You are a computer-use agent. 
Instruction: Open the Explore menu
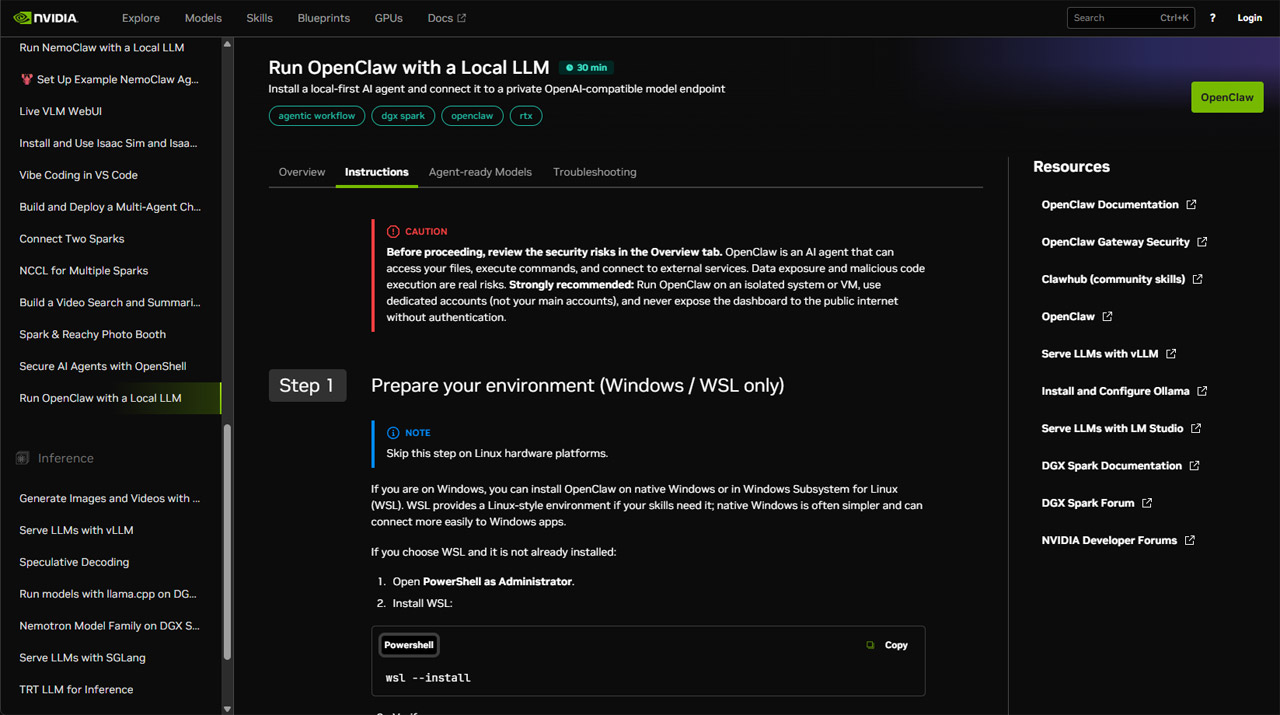click(x=141, y=18)
